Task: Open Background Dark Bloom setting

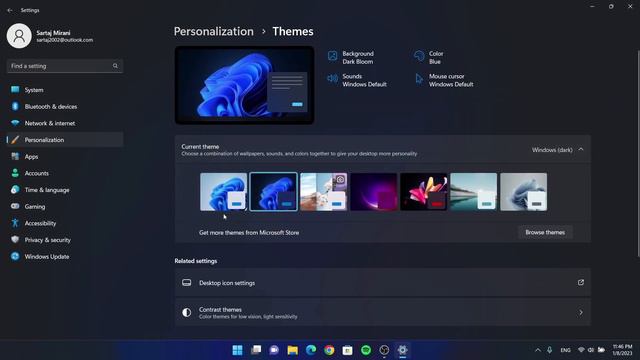Action: coord(351,58)
